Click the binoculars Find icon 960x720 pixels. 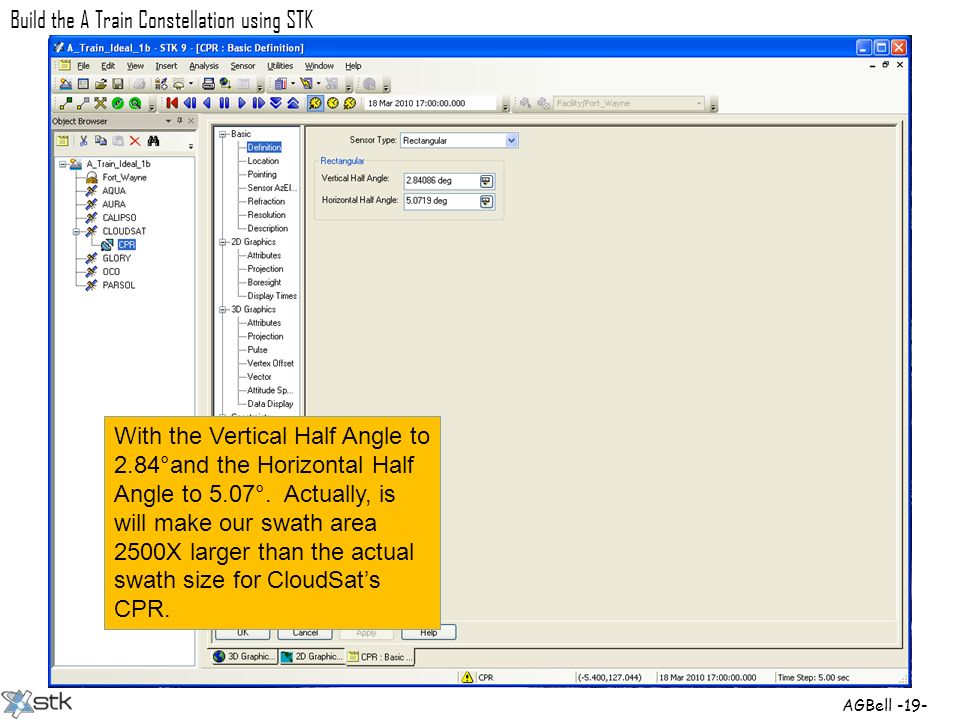[153, 141]
